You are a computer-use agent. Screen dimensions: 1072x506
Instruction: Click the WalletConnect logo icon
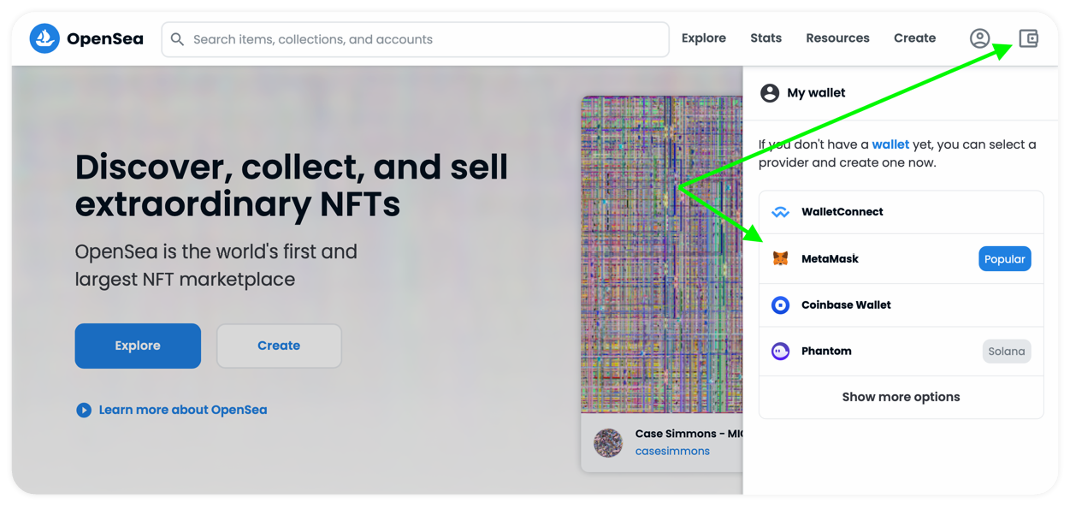click(x=780, y=212)
